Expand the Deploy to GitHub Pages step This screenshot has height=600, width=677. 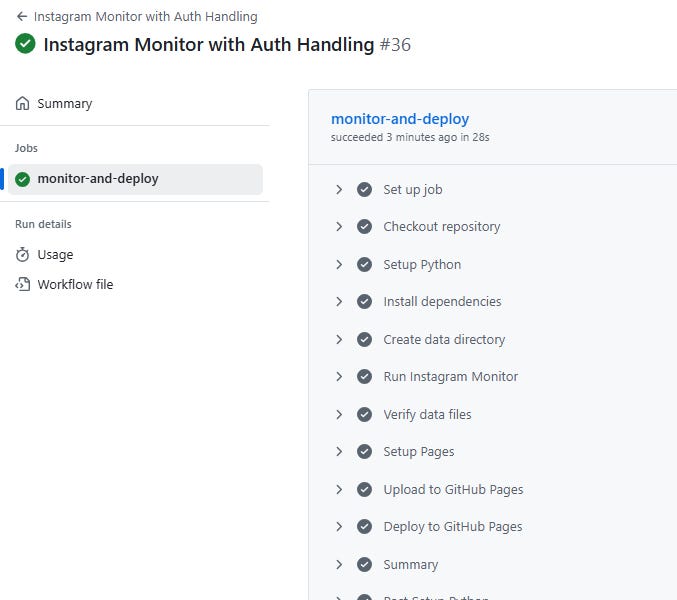[339, 527]
